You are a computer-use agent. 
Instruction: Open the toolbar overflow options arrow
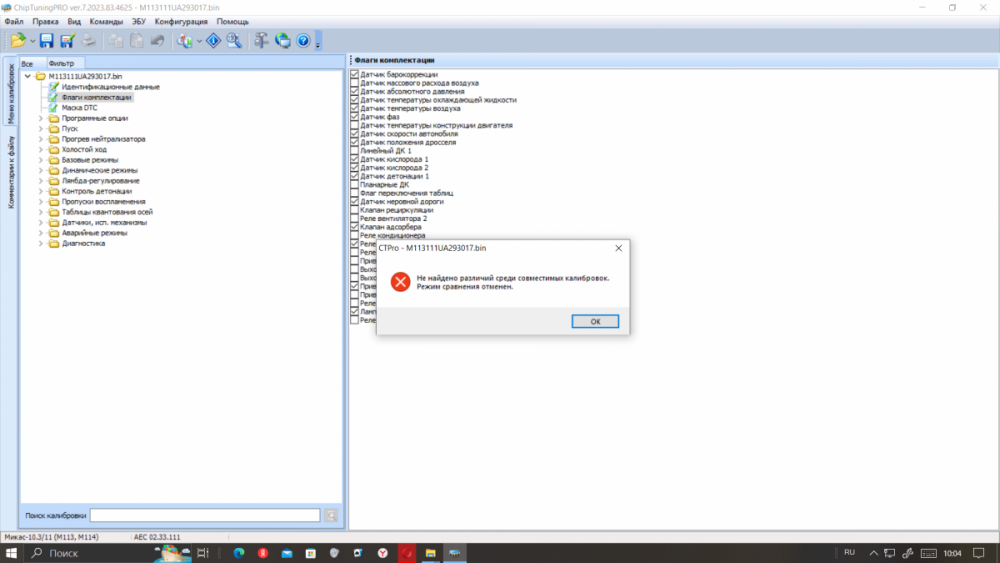(x=318, y=42)
